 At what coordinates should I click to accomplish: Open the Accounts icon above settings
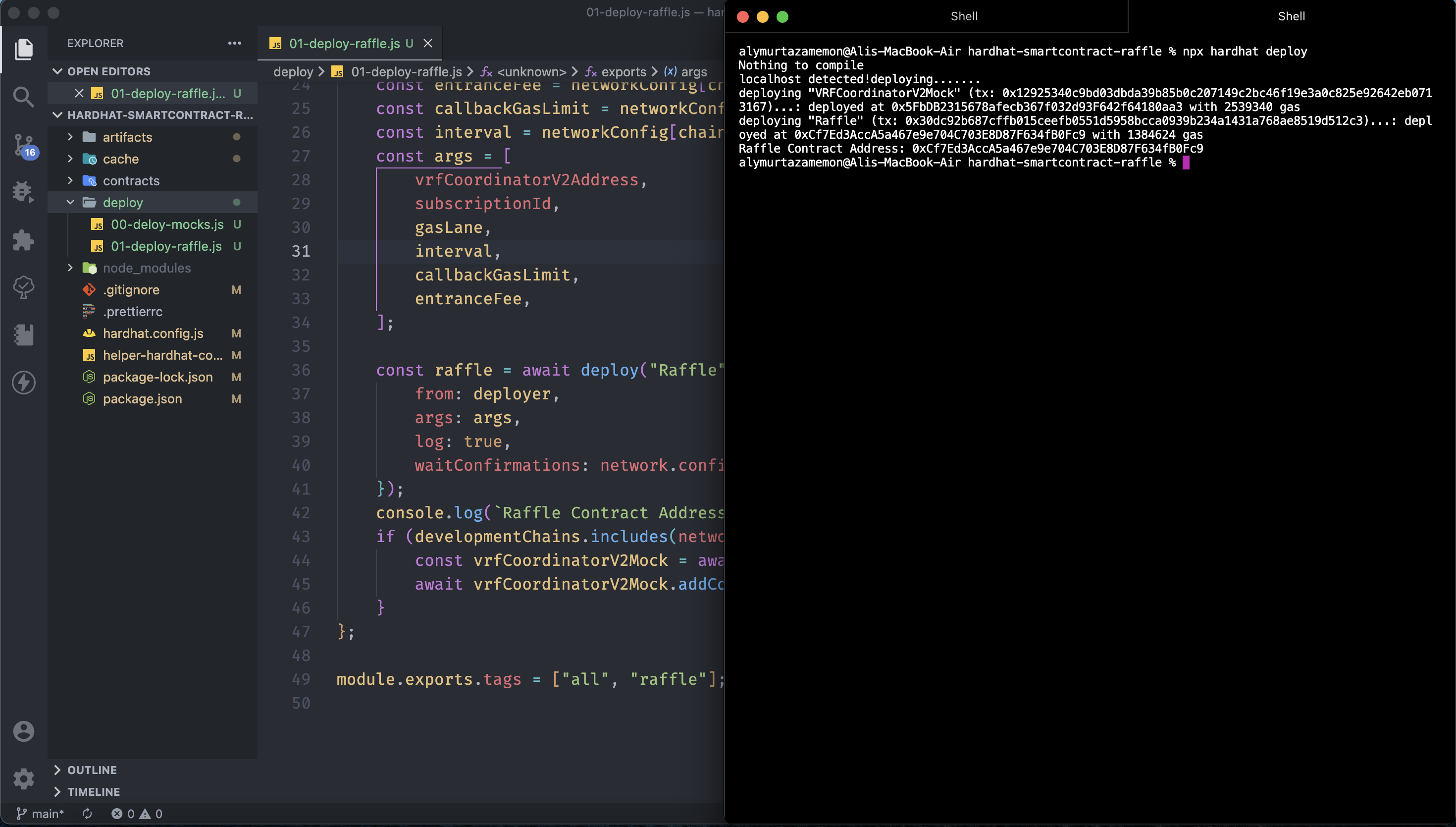point(23,731)
